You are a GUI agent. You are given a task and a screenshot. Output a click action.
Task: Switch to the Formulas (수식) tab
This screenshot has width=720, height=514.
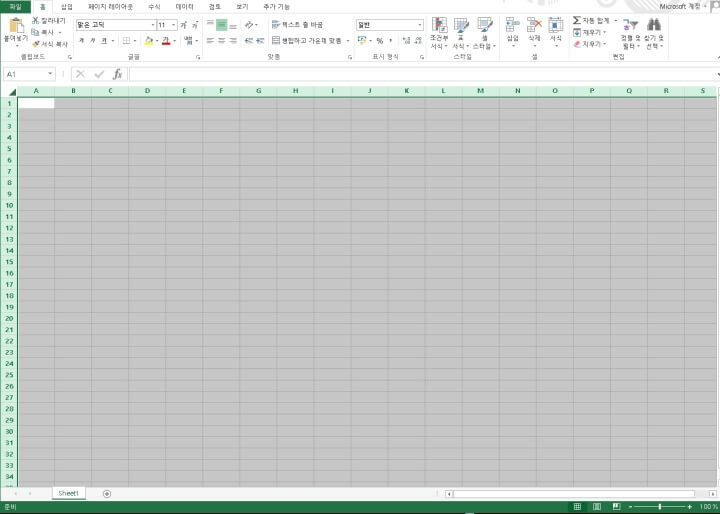(x=154, y=7)
